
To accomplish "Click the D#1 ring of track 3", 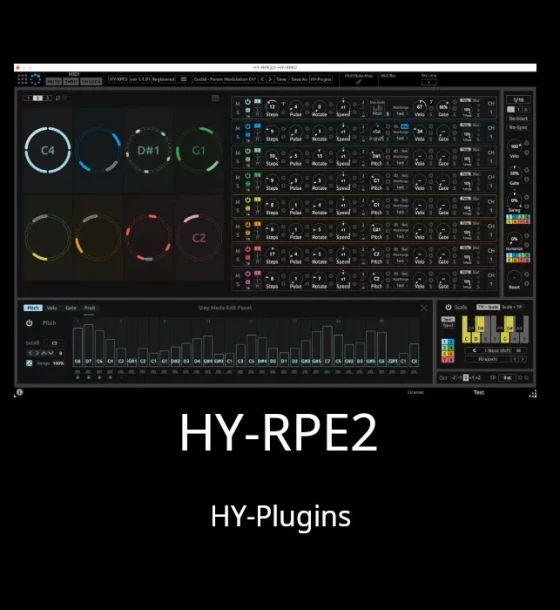I will tap(148, 150).
